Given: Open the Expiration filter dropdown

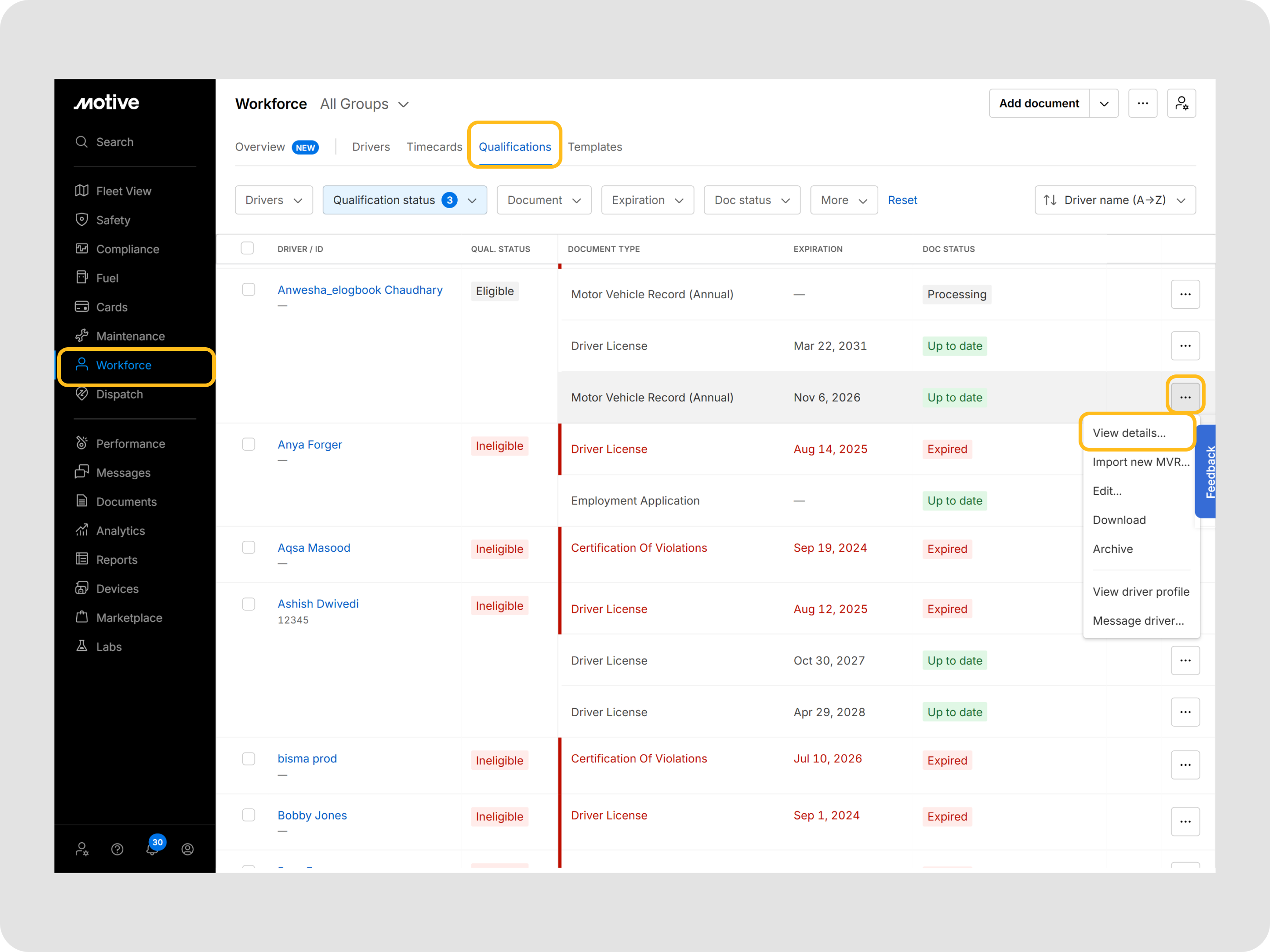Looking at the screenshot, I should coord(648,200).
